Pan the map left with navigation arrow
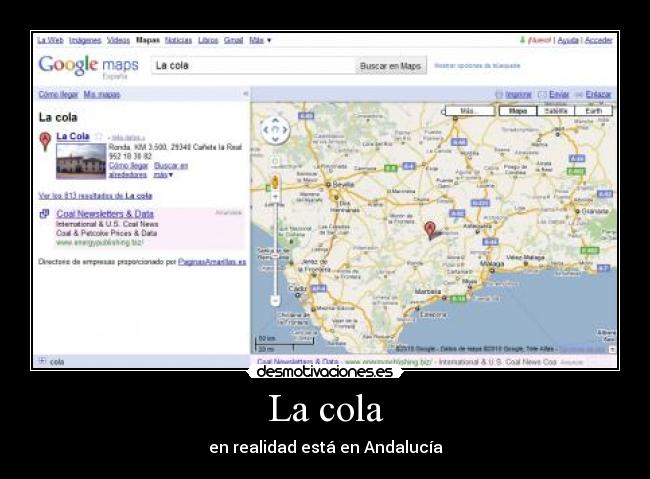This screenshot has height=479, width=650. click(266, 130)
